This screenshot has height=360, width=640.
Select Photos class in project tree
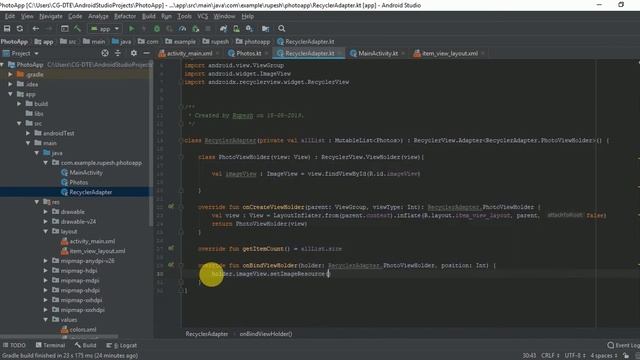click(78, 182)
